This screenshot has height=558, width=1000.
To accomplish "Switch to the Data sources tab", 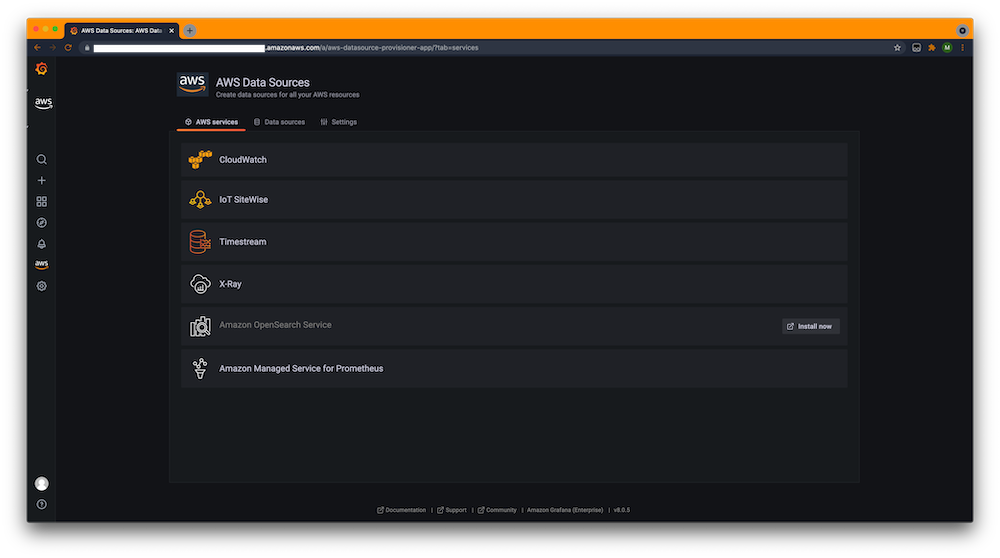I will pyautogui.click(x=279, y=122).
